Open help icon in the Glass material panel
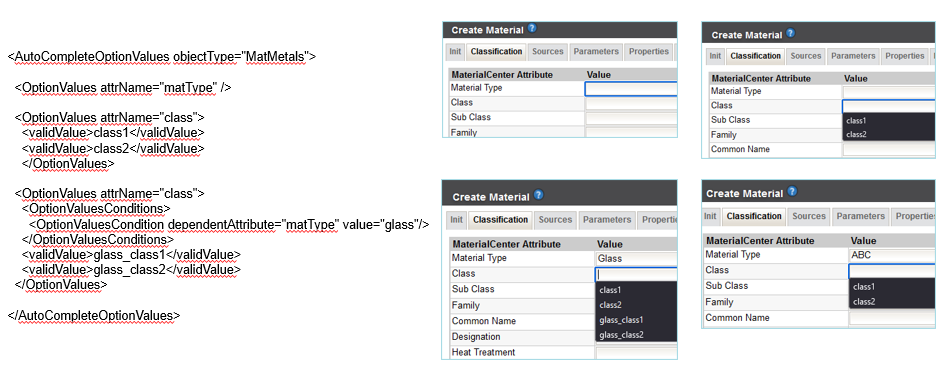Image resolution: width=938 pixels, height=365 pixels. pyautogui.click(x=538, y=195)
